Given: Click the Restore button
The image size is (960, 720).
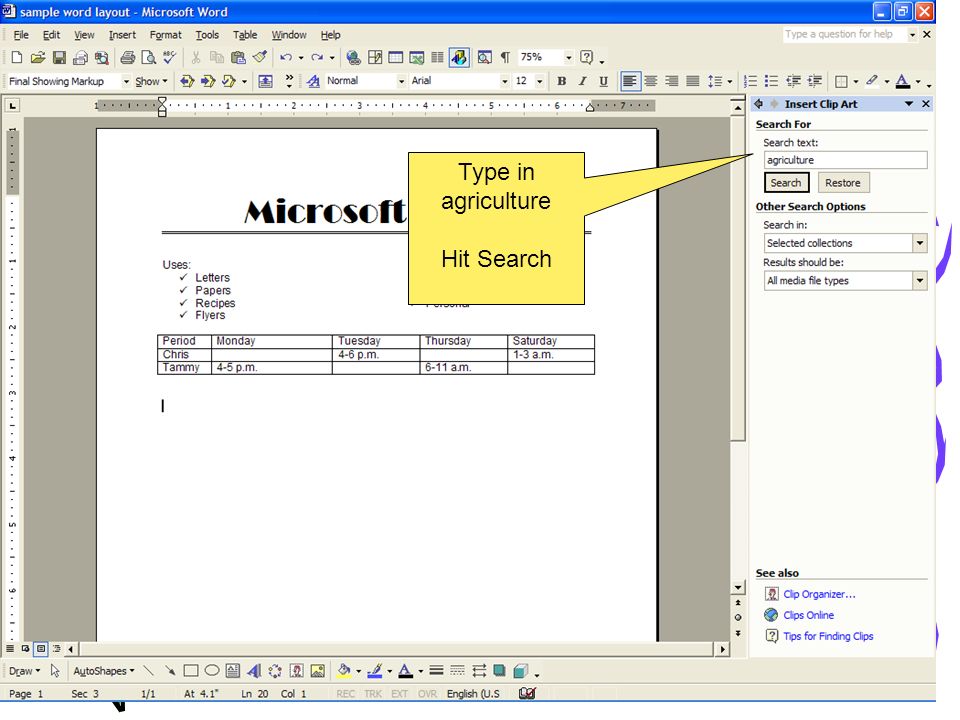Looking at the screenshot, I should 842,183.
